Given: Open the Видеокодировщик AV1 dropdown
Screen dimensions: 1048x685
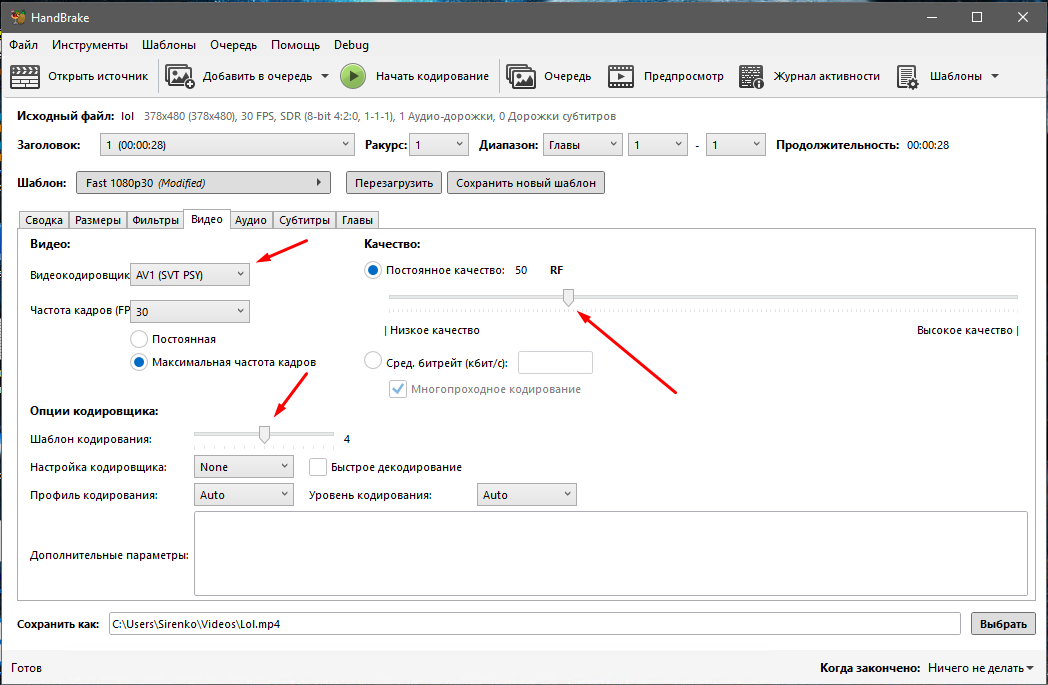Looking at the screenshot, I should 189,274.
